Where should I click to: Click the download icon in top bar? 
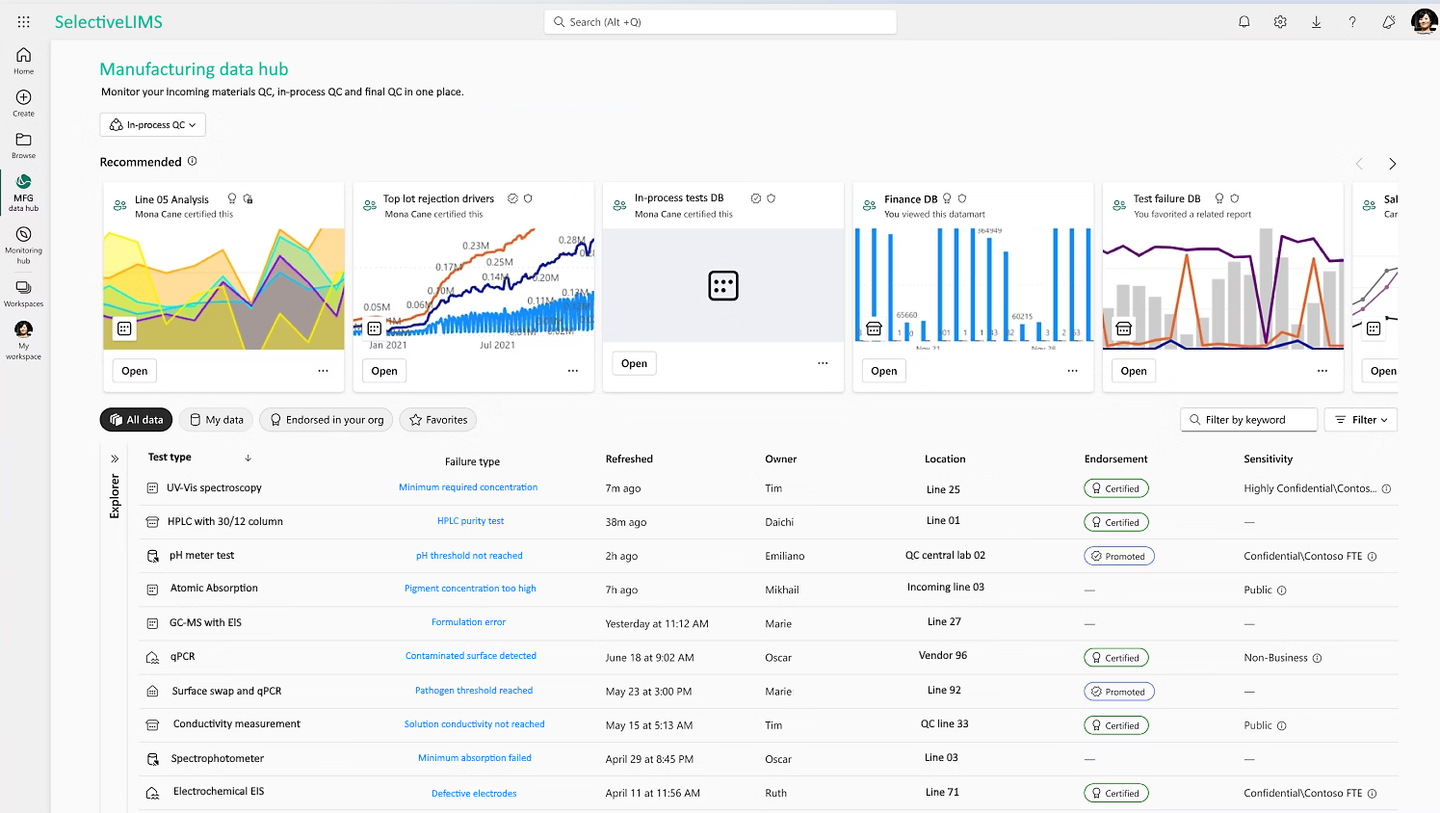[x=1316, y=22]
